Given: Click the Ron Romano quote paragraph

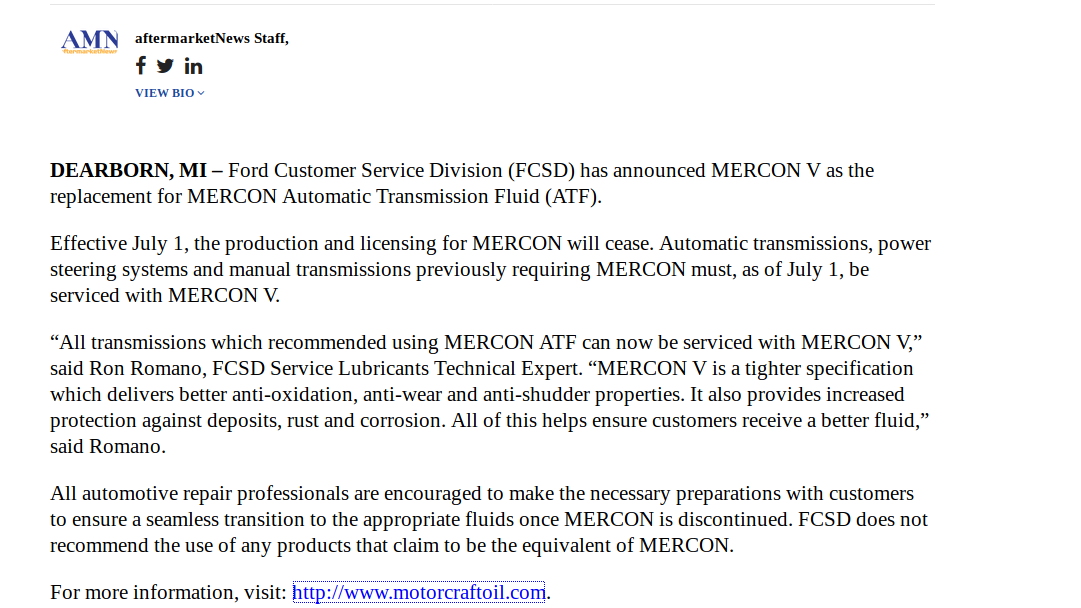Looking at the screenshot, I should [489, 394].
